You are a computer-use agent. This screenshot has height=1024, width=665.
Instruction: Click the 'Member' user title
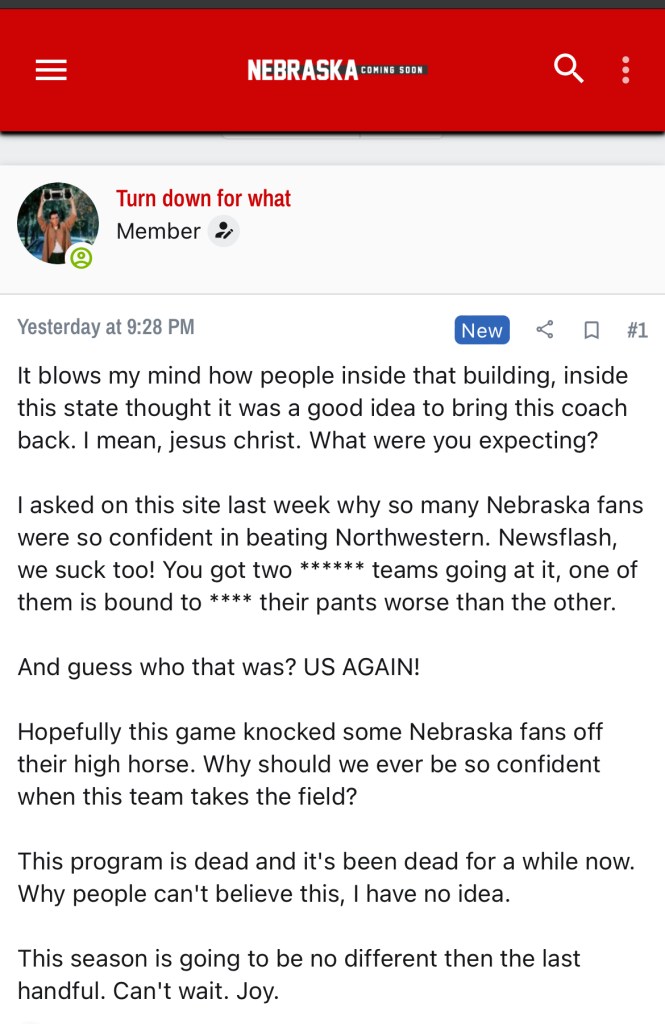158,231
